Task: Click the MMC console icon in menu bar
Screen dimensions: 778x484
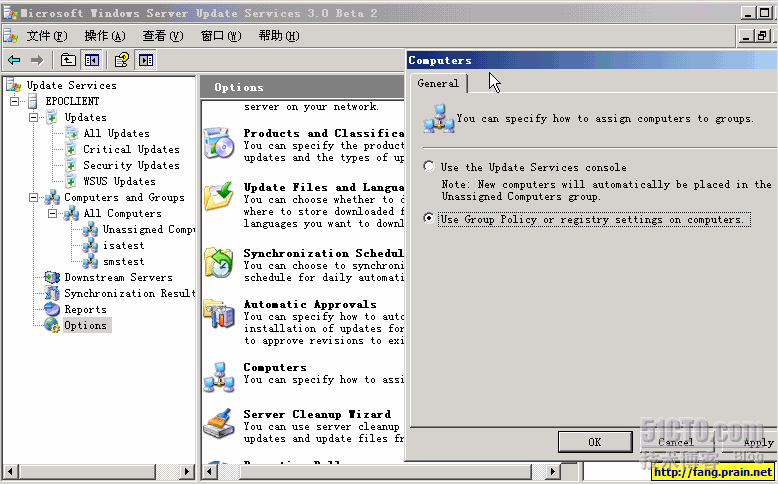Action: coord(10,36)
